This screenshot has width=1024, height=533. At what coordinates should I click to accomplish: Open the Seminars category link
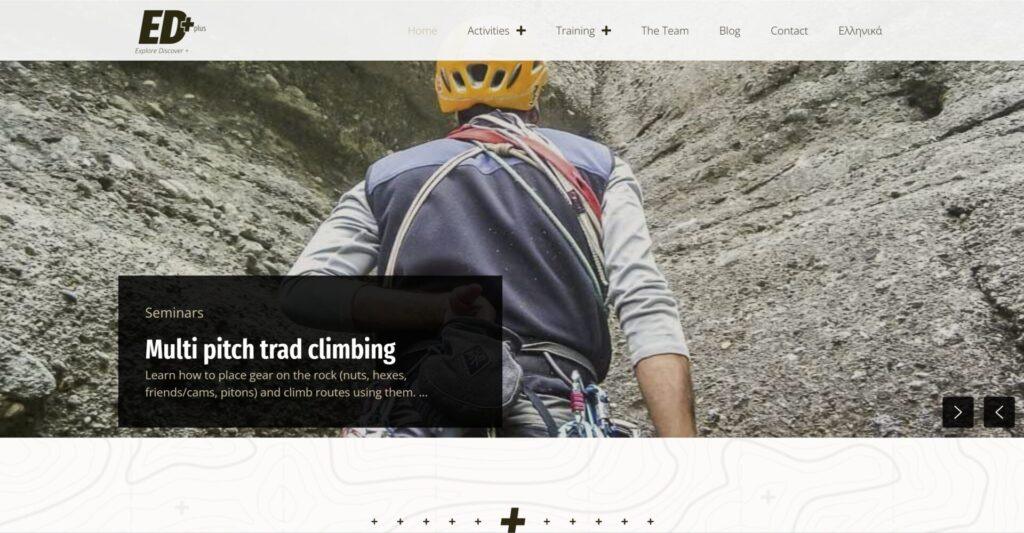coord(174,313)
